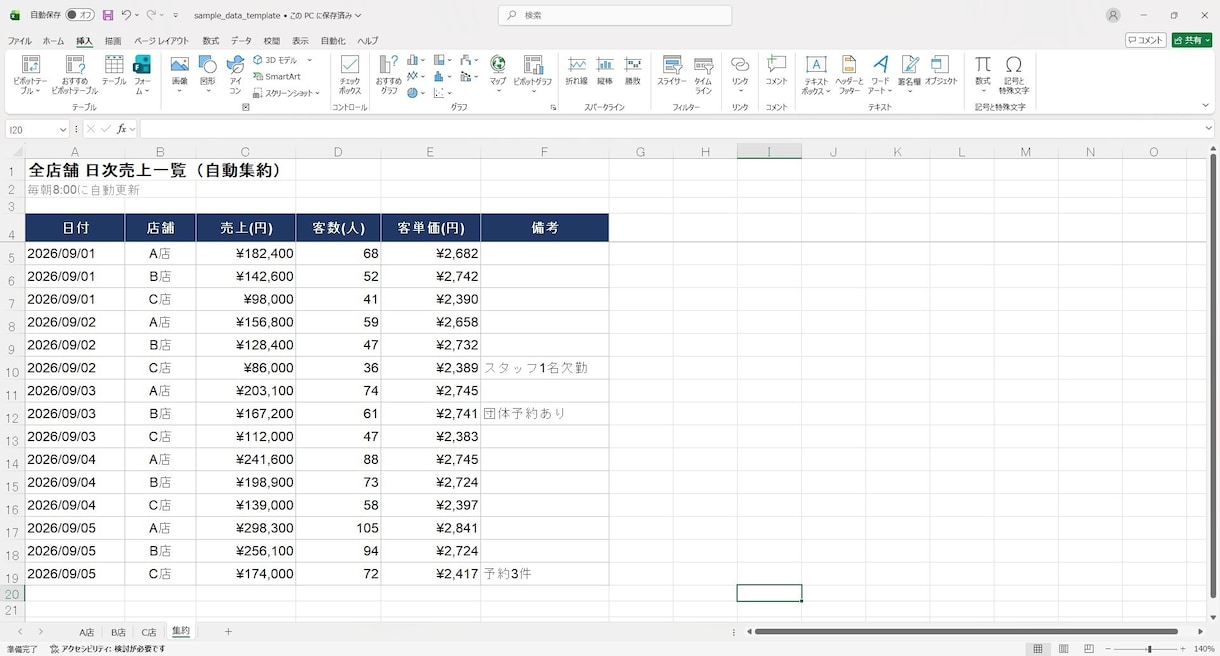Viewport: 1220px width, 656px height.
Task: Switch to the B店 sheet tab
Action: (118, 632)
